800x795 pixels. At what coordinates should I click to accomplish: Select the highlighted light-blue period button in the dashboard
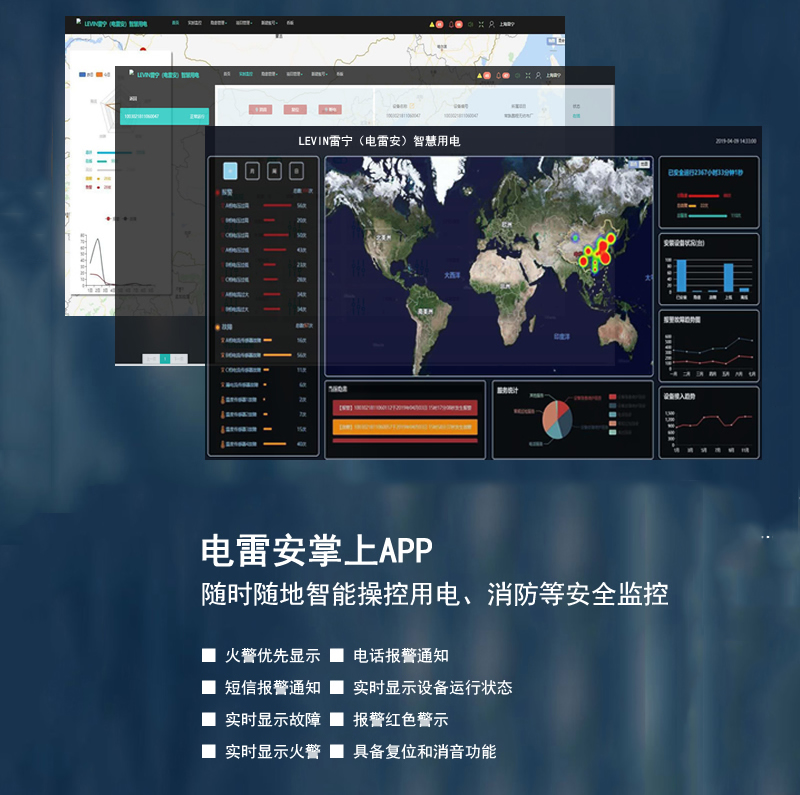pos(230,171)
